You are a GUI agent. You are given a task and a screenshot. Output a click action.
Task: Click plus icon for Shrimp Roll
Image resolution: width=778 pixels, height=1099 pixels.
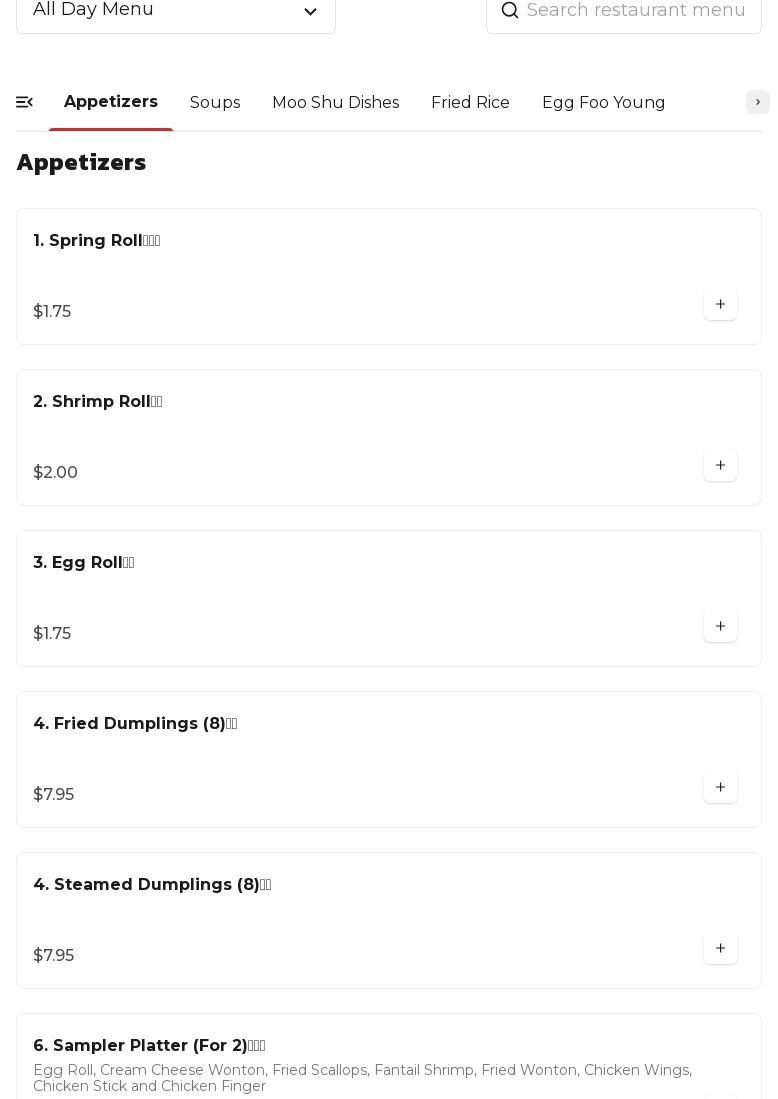pos(720,466)
